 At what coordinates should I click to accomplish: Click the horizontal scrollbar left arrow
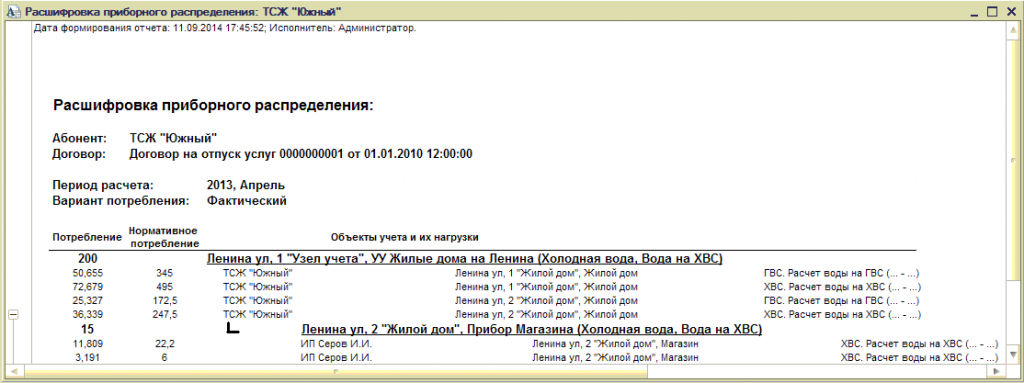coord(13,371)
